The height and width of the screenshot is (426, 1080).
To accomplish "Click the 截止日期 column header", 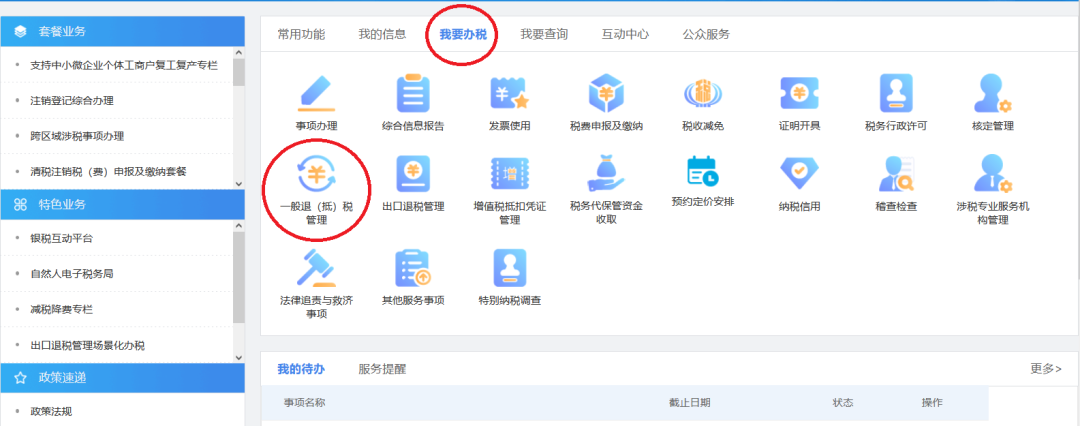I will (689, 403).
